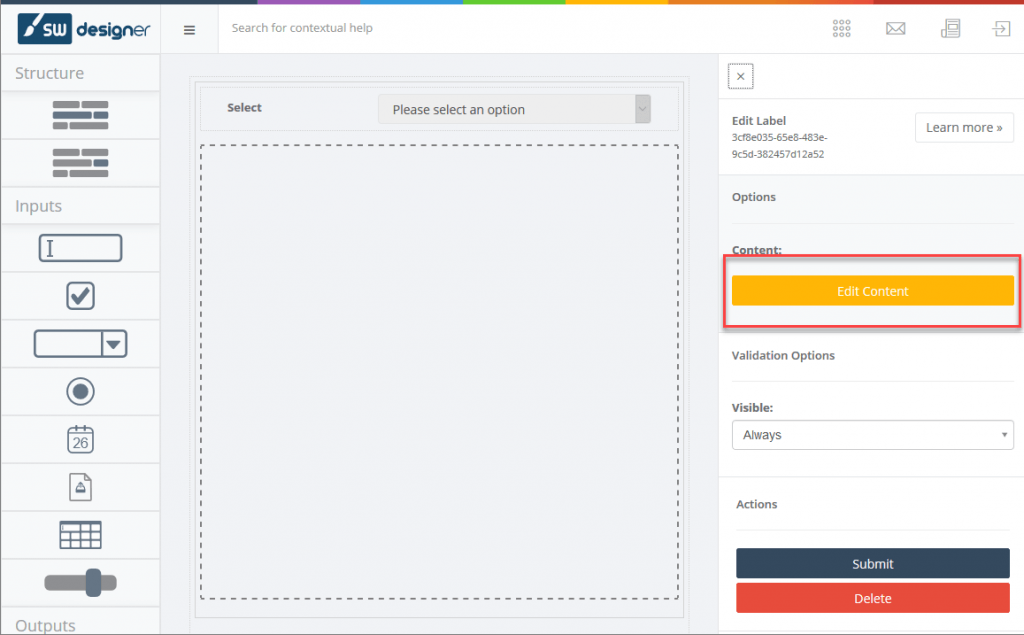Open the apps grid icon

point(841,29)
